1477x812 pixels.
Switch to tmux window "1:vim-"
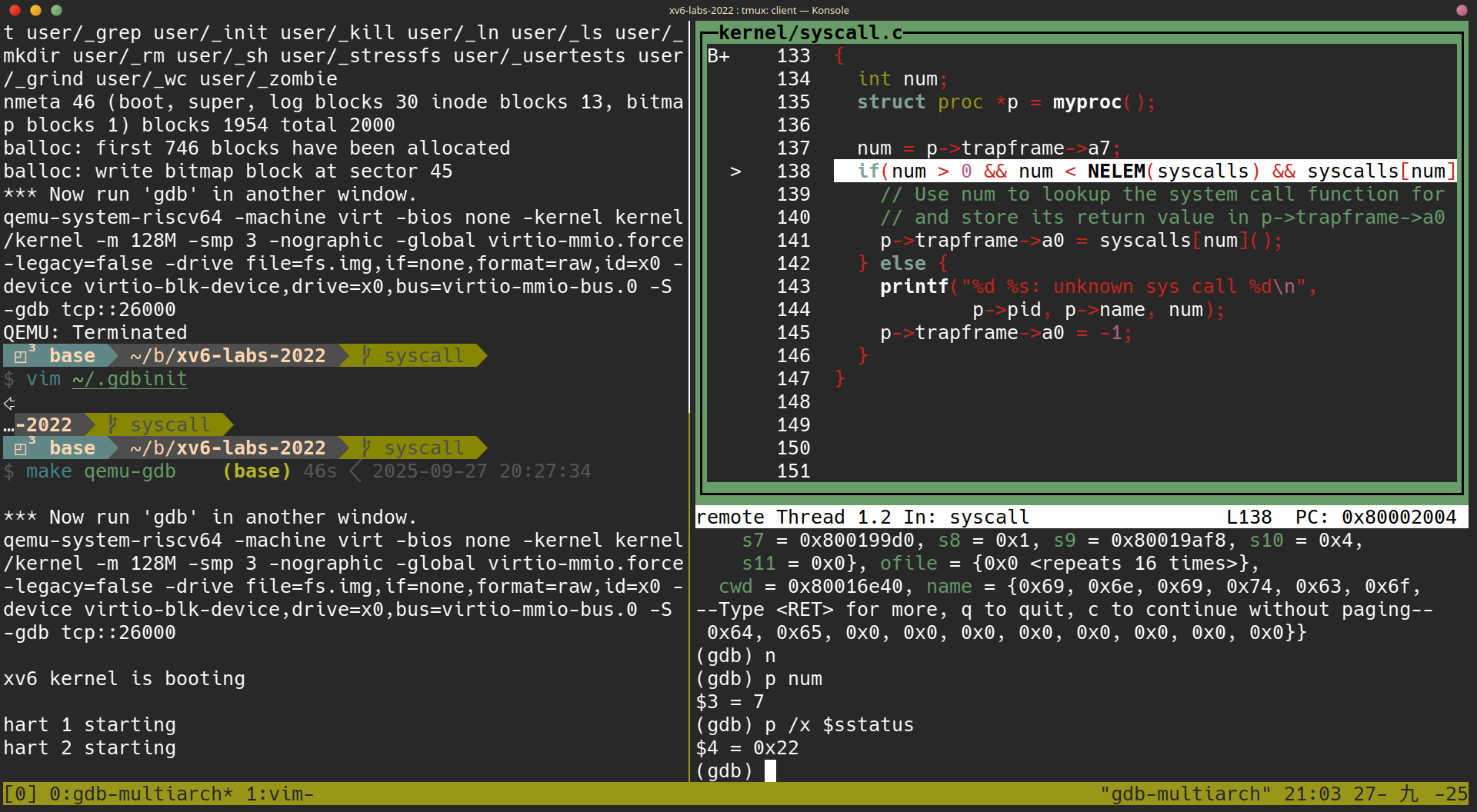click(277, 794)
